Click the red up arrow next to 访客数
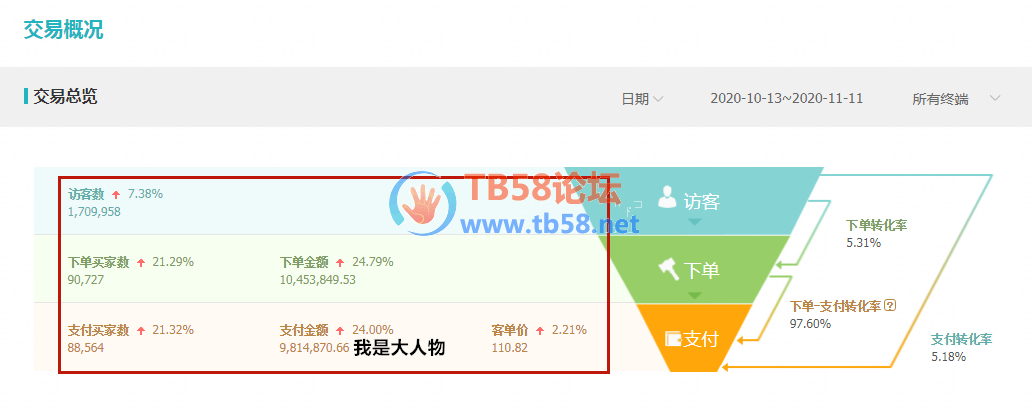This screenshot has height=408, width=1032. (116, 194)
